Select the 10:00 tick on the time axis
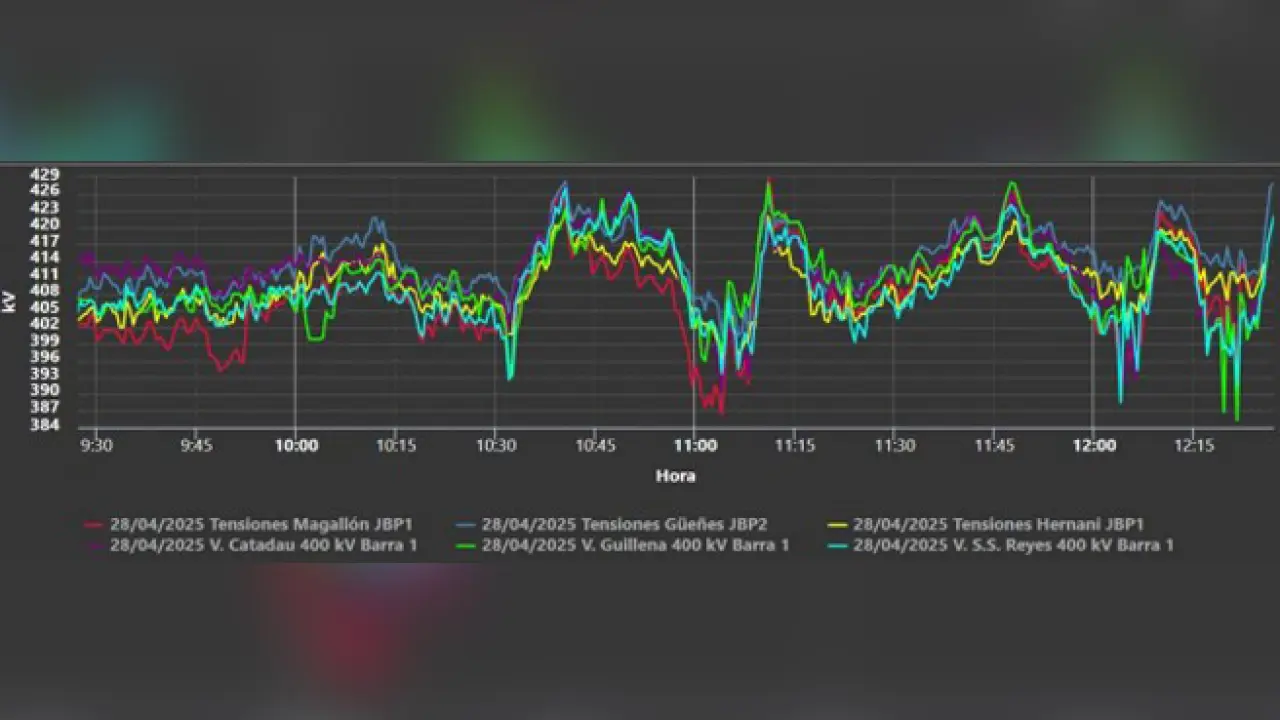The image size is (1280, 720). pyautogui.click(x=296, y=446)
